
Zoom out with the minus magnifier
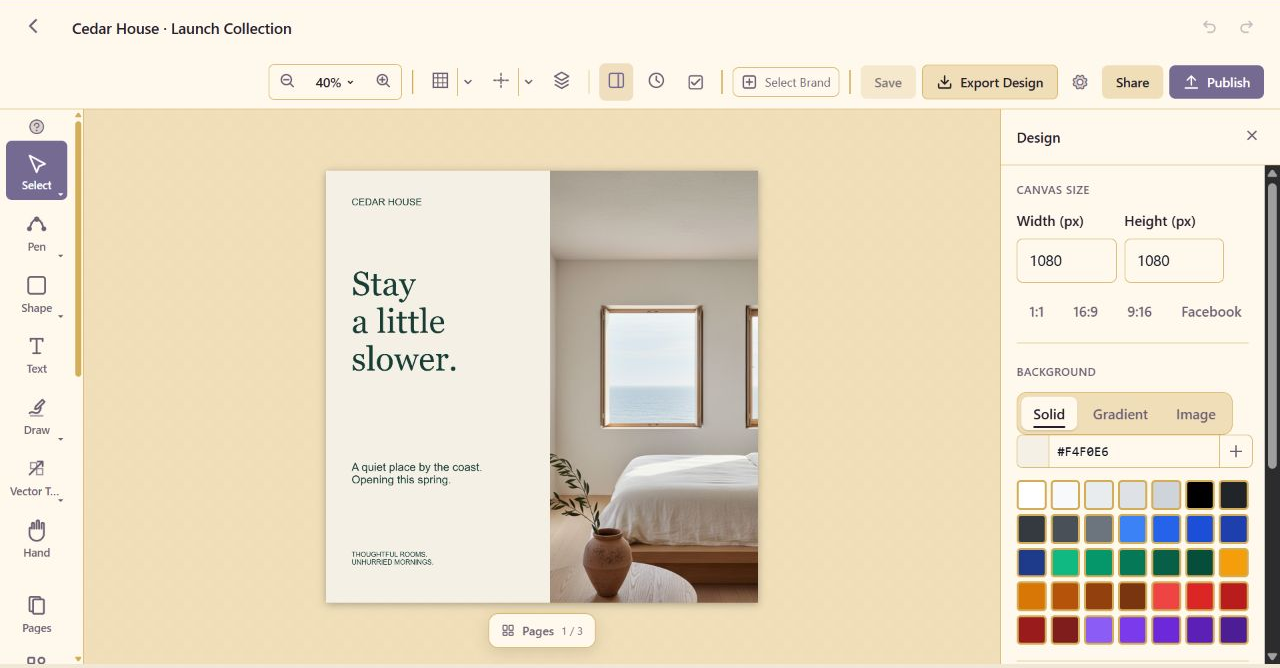pyautogui.click(x=287, y=82)
